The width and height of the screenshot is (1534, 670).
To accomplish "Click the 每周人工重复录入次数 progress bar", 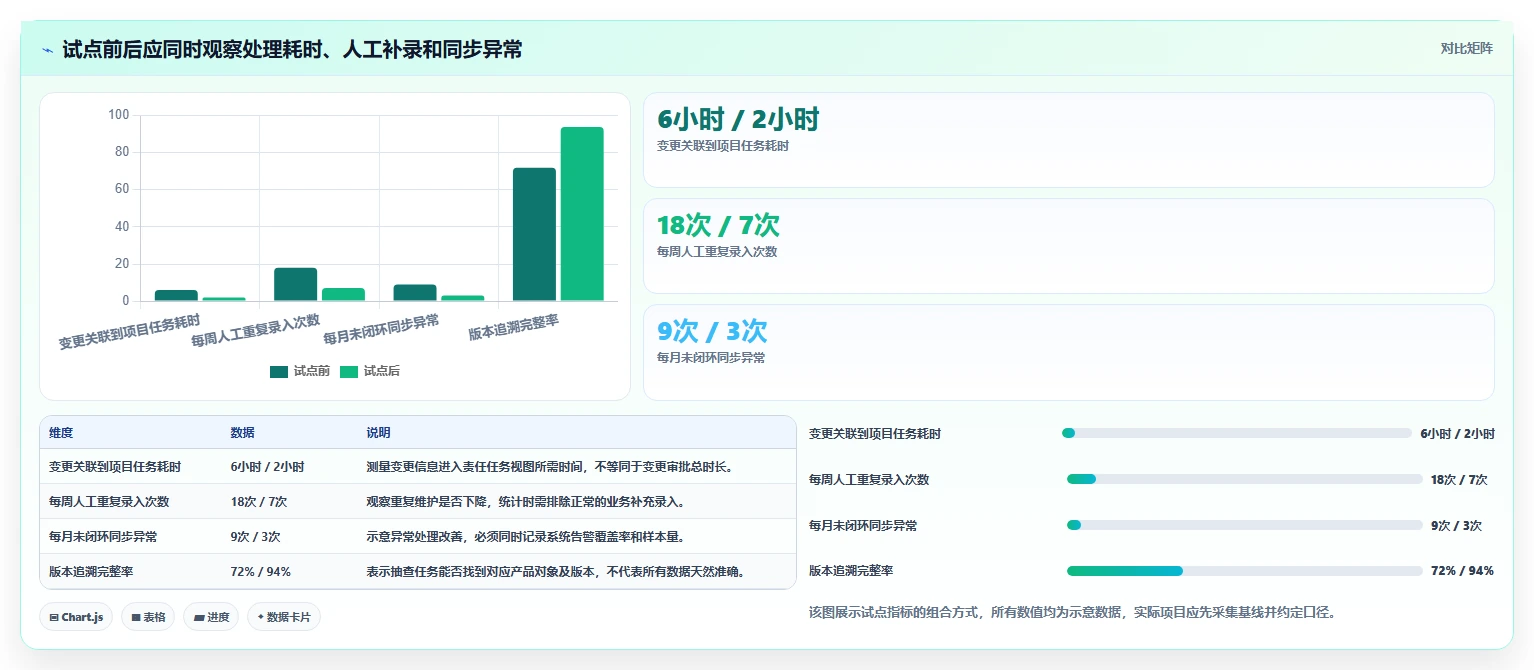I will pos(1244,479).
